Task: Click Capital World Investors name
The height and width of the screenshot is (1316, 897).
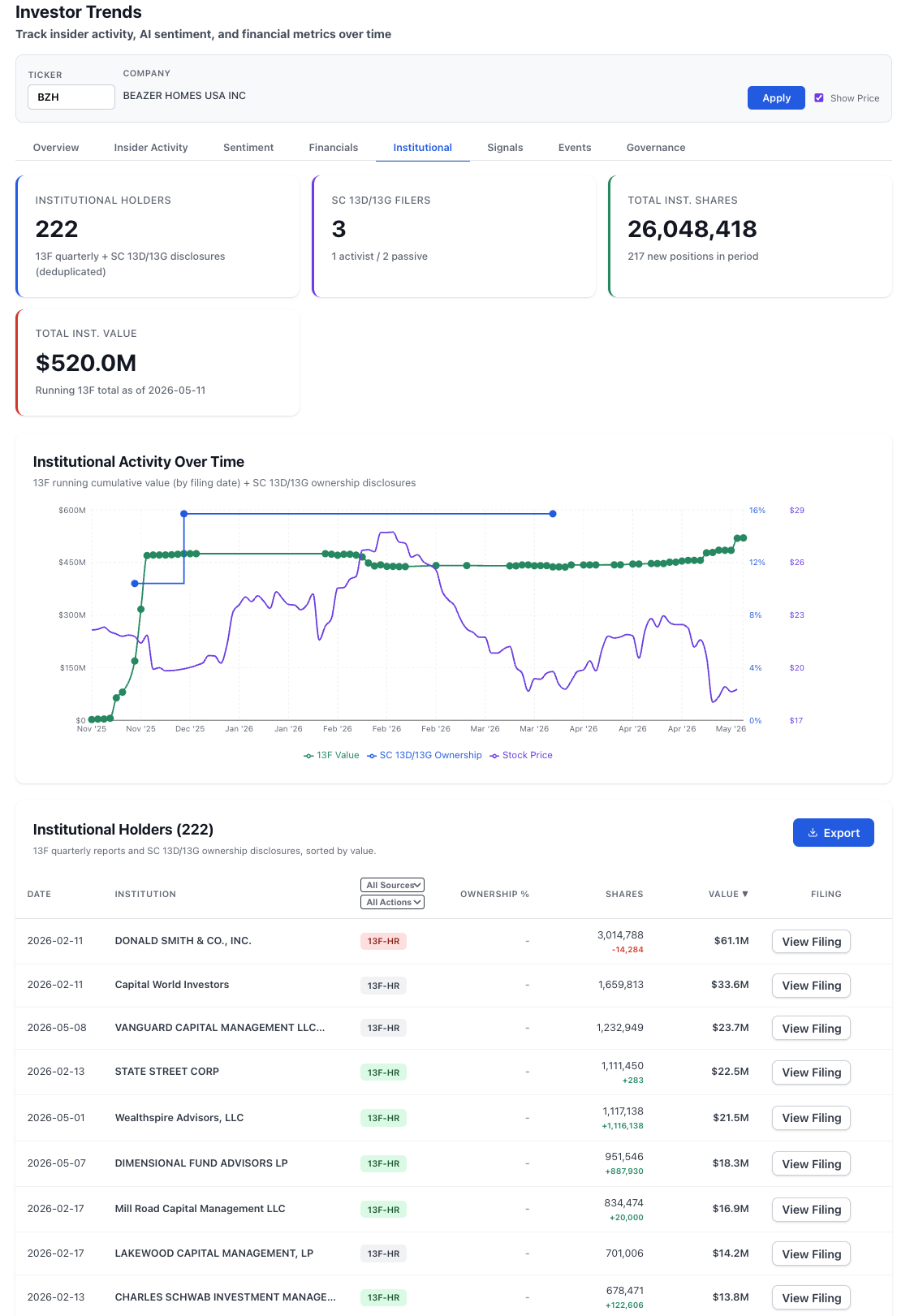Action: (171, 985)
